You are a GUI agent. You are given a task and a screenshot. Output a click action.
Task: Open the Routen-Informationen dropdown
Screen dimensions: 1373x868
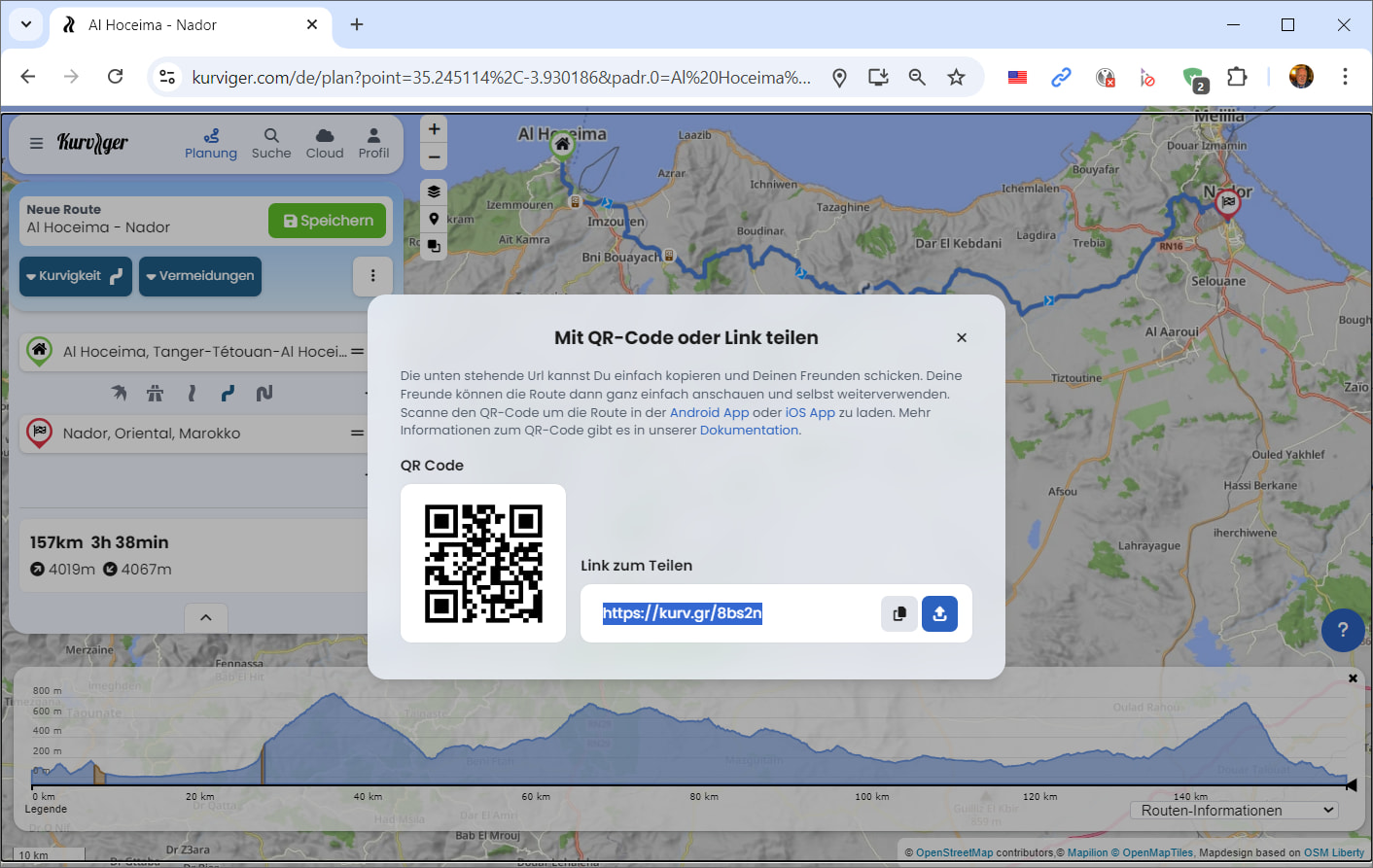click(x=1234, y=811)
